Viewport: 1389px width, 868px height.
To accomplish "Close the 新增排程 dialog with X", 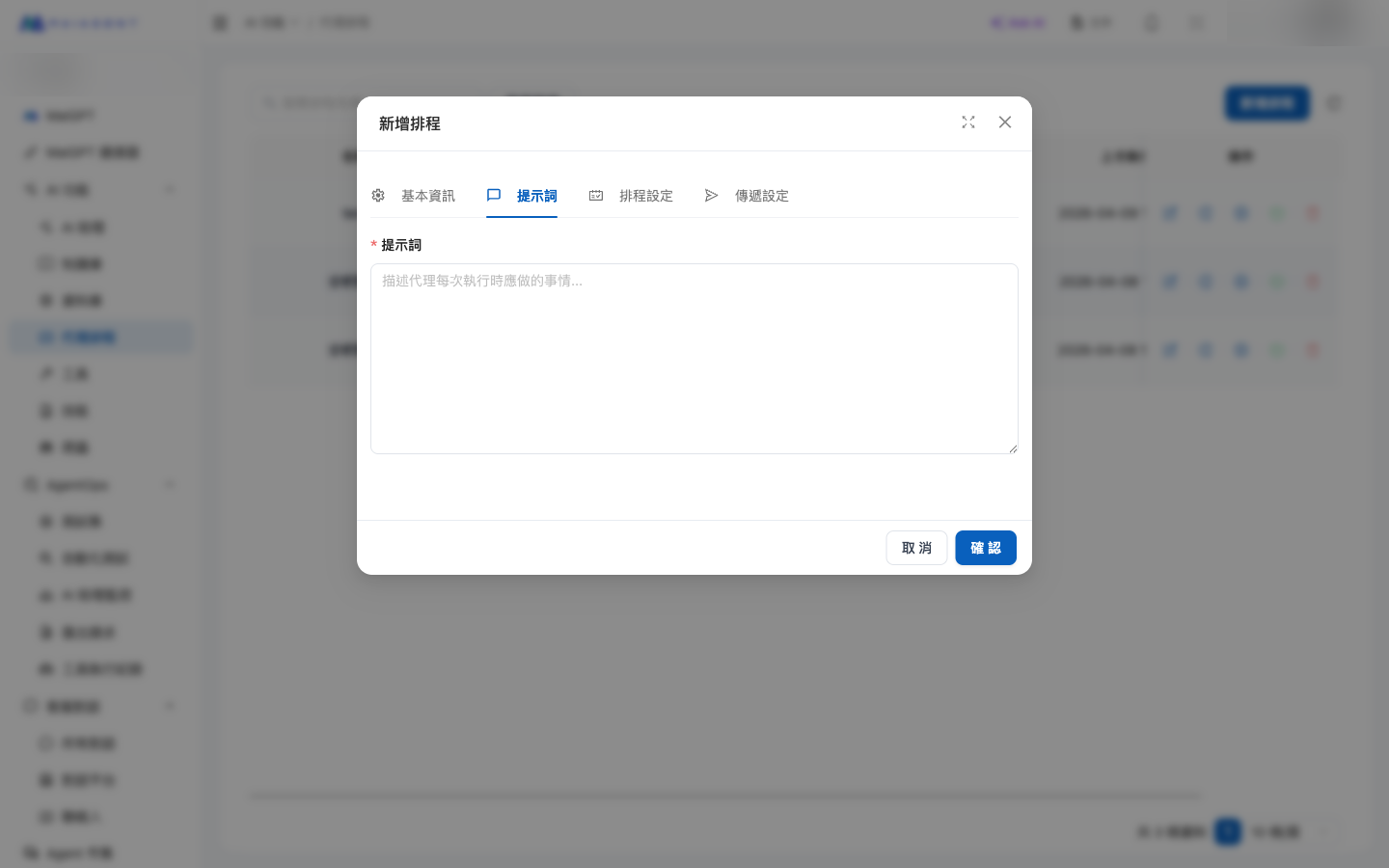I will [x=1005, y=122].
